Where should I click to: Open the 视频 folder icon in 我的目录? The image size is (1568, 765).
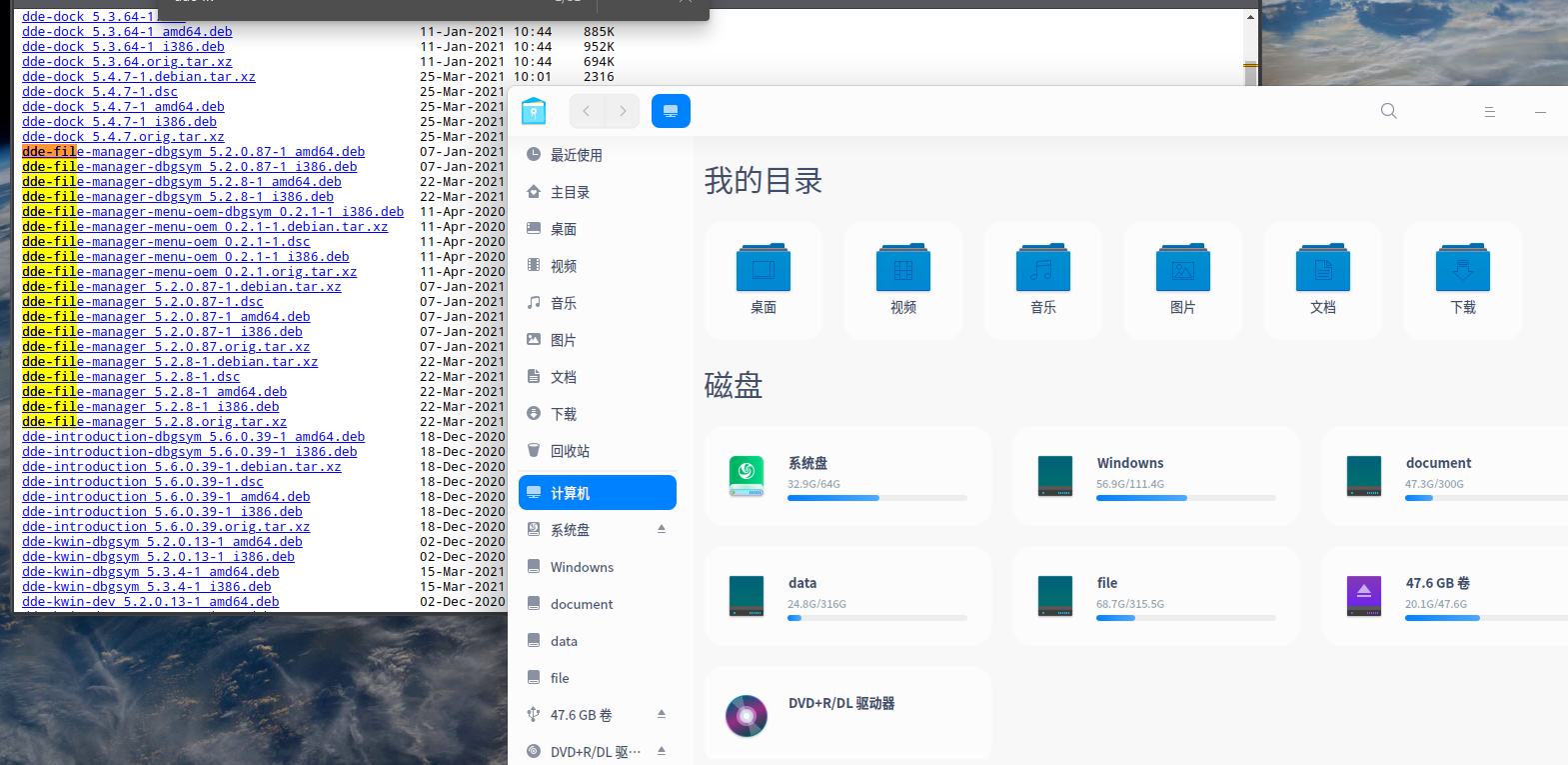tap(903, 267)
